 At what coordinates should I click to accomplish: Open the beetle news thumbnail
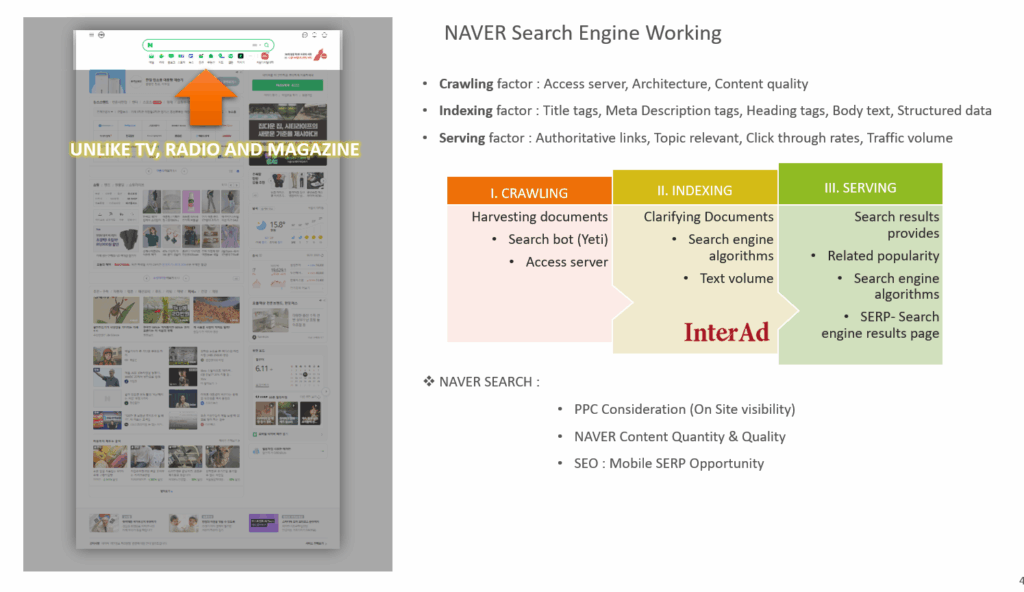point(116,310)
